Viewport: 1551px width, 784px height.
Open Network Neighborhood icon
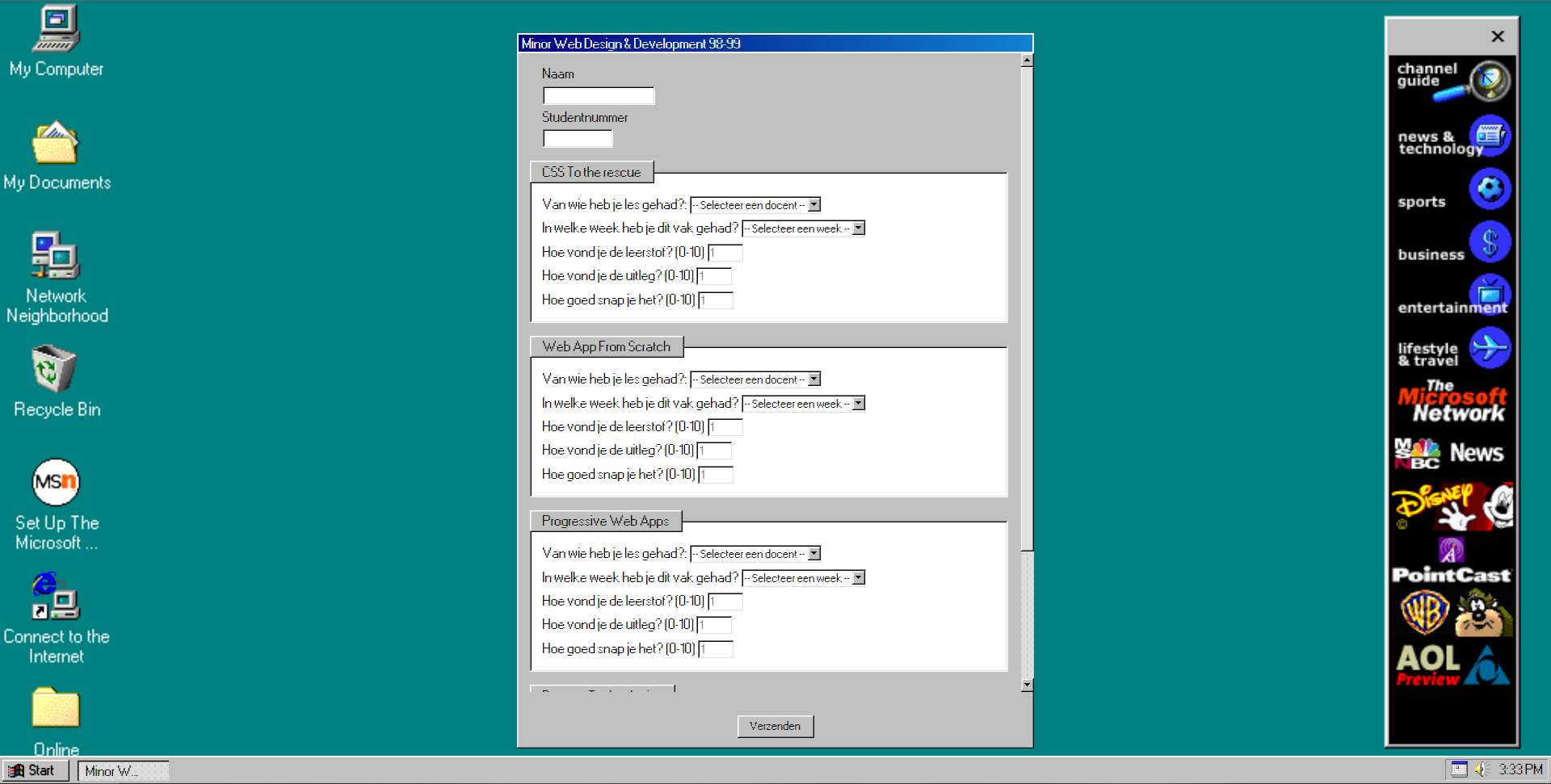(54, 256)
